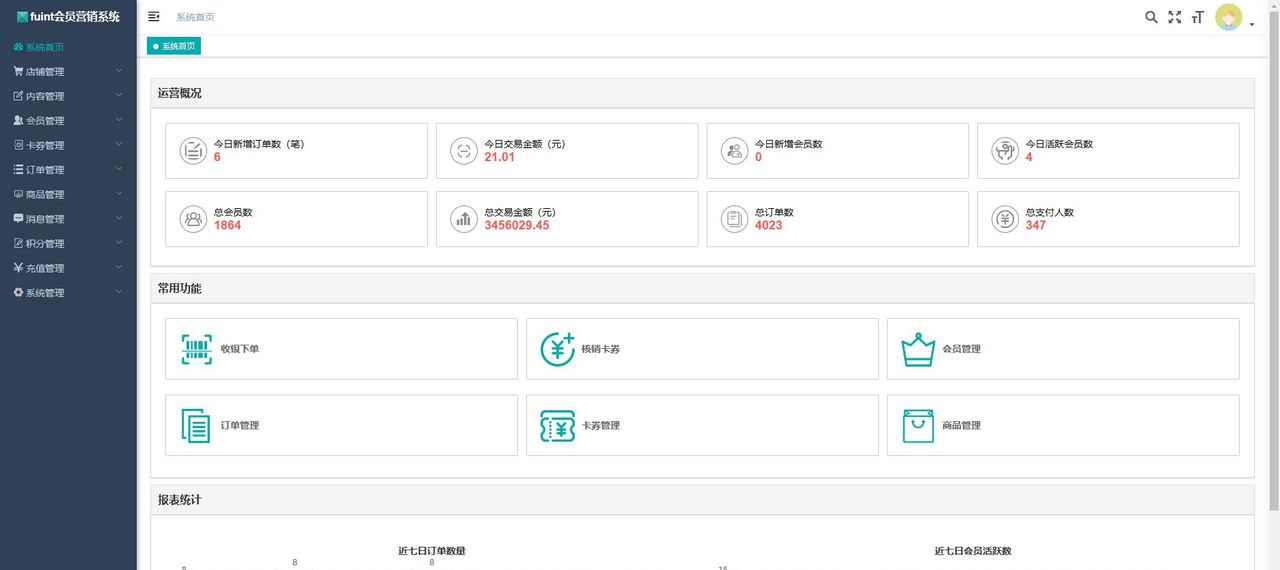The height and width of the screenshot is (570, 1280).
Task: Open 收银下单 shortcut label
Action: click(x=240, y=349)
